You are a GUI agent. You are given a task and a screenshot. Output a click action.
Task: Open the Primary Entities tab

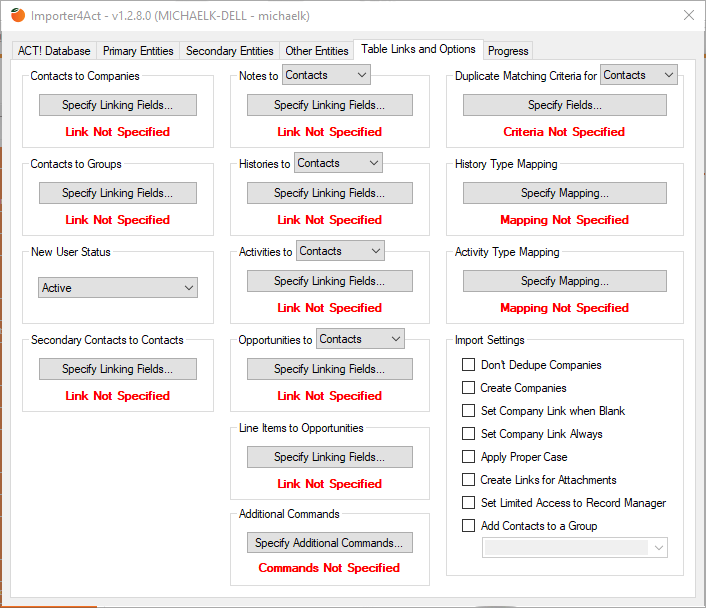(138, 51)
